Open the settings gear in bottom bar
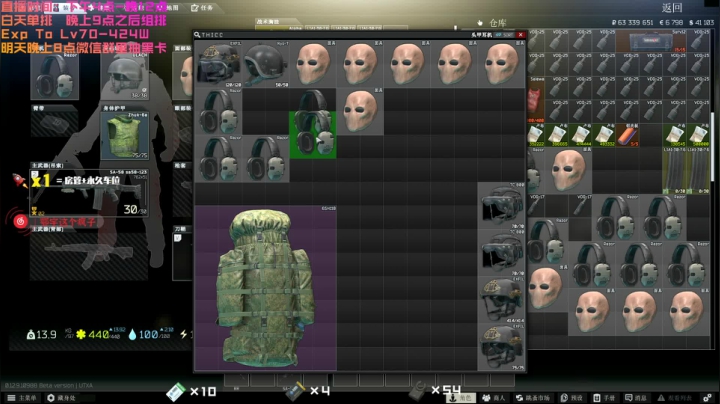This screenshot has height=404, width=720. pos(708,398)
